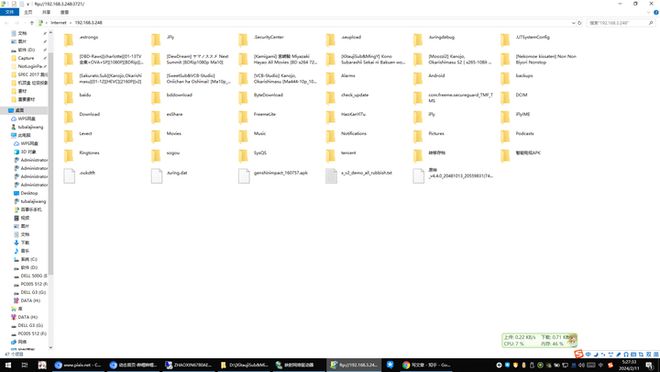Image resolution: width=660 pixels, height=372 pixels.
Task: Select the genshinimpact apk file
Action: tap(273, 176)
